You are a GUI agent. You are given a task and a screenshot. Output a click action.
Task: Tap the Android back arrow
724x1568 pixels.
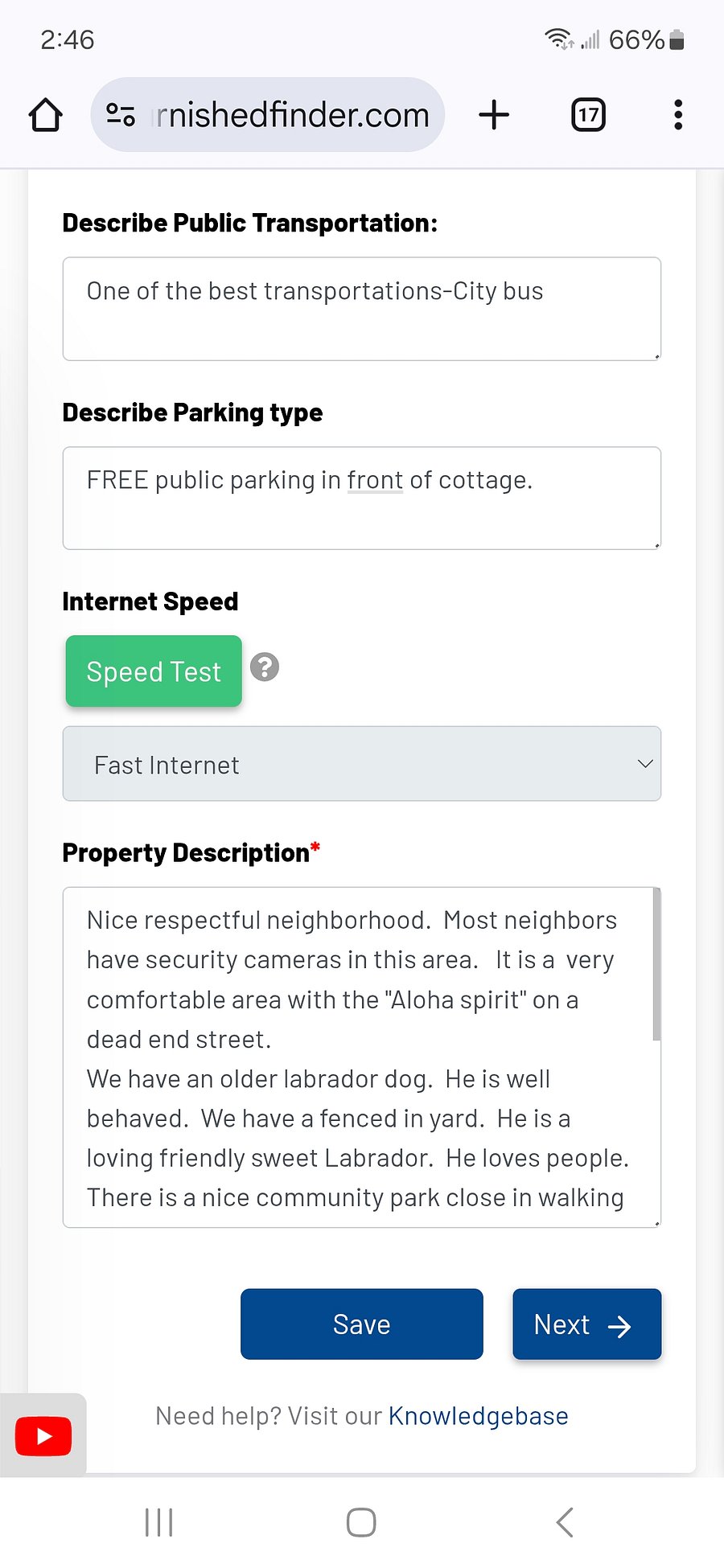(564, 1522)
